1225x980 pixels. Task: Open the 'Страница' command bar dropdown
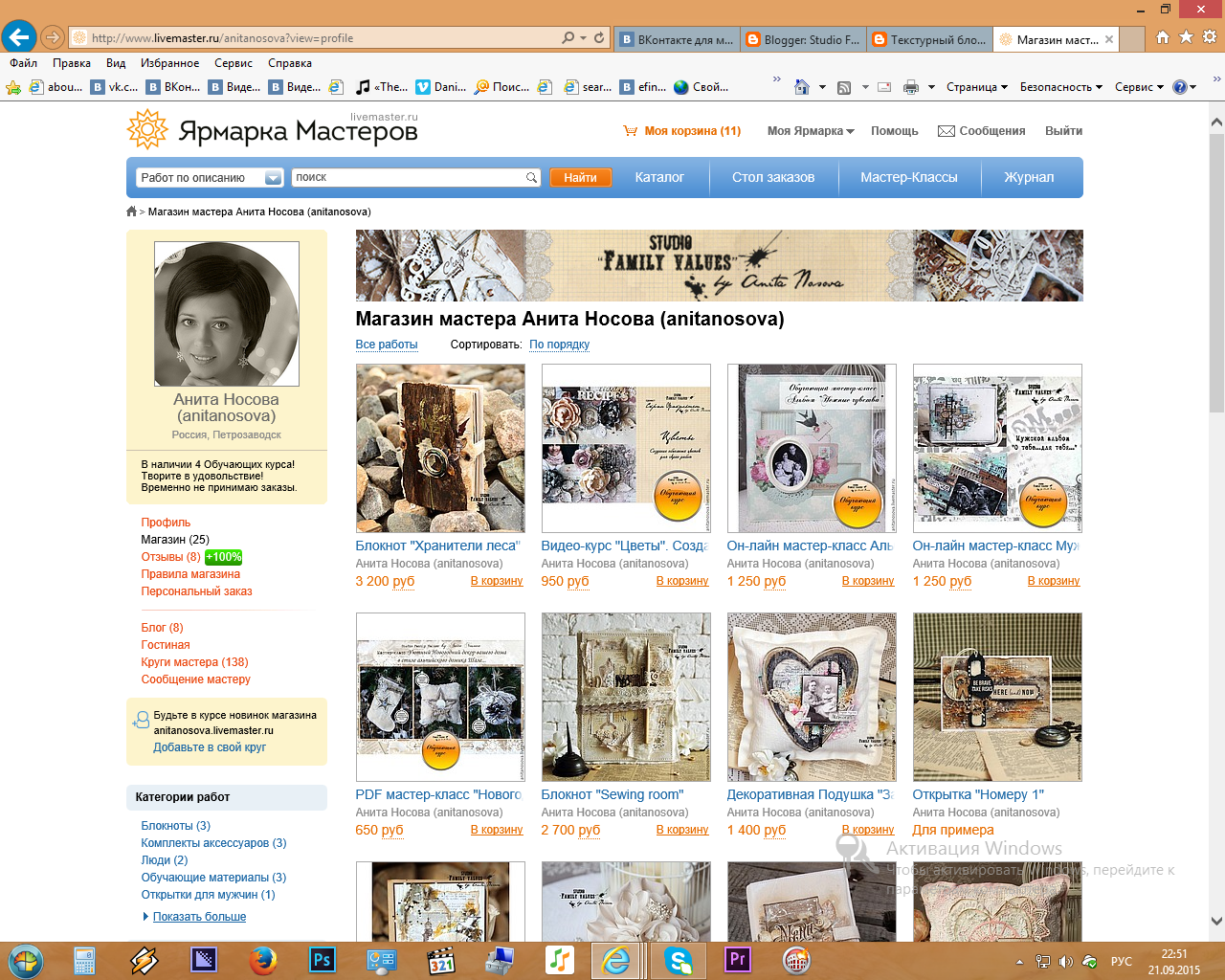977,87
